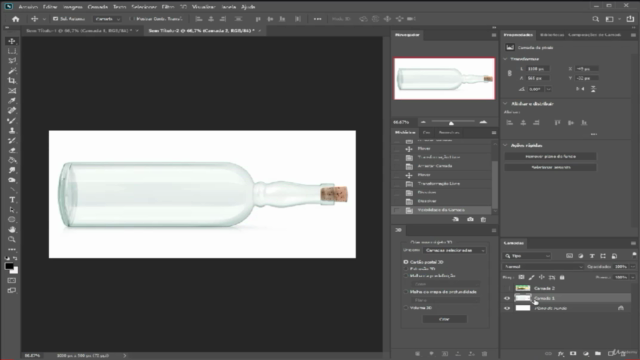Click the width L input field
The width and height of the screenshot is (640, 360).
538,69
